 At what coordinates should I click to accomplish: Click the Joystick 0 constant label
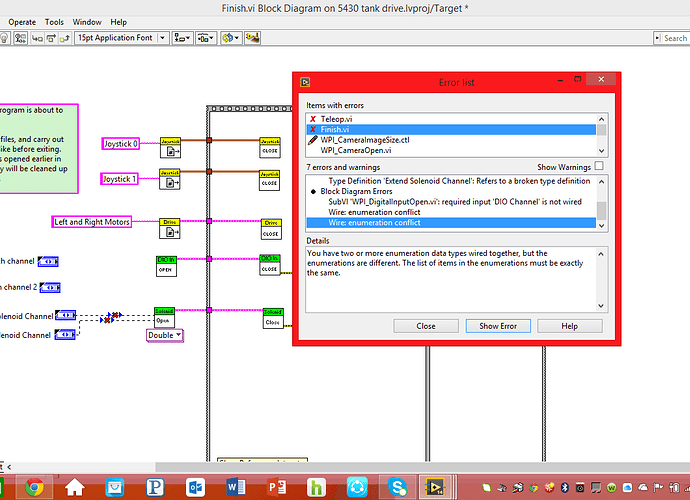tap(121, 144)
